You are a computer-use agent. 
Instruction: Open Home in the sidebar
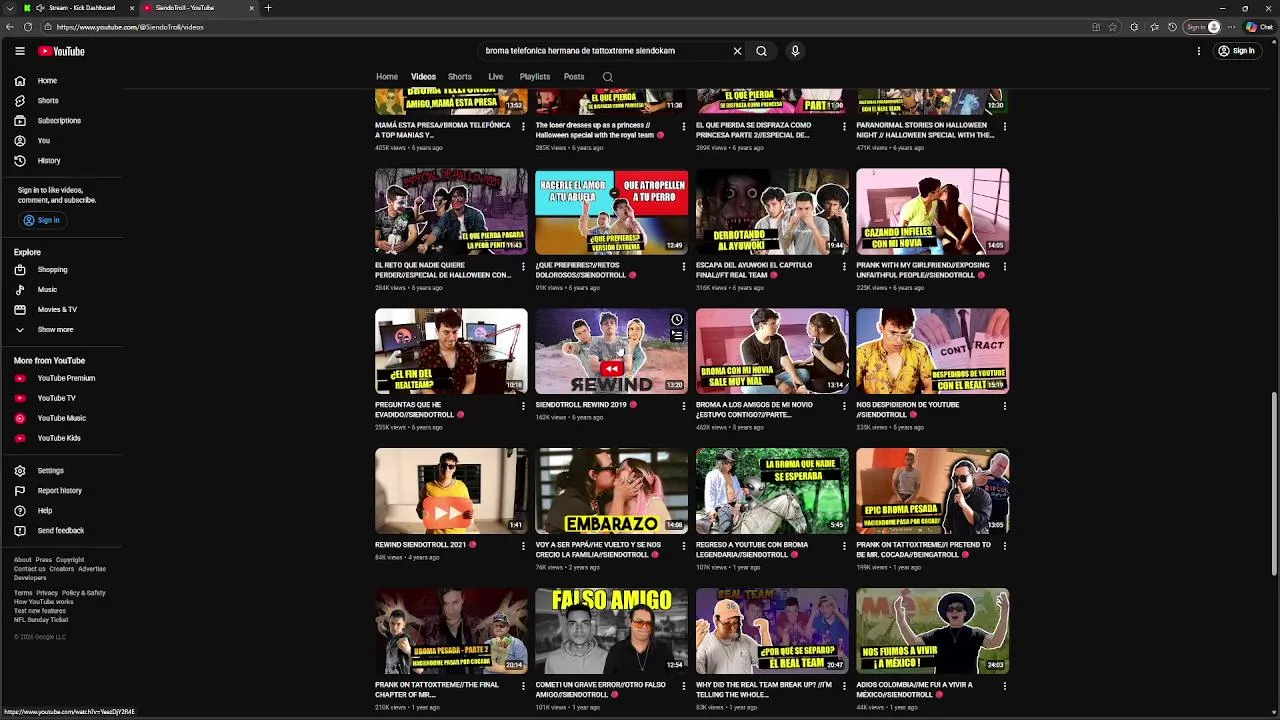61,80
